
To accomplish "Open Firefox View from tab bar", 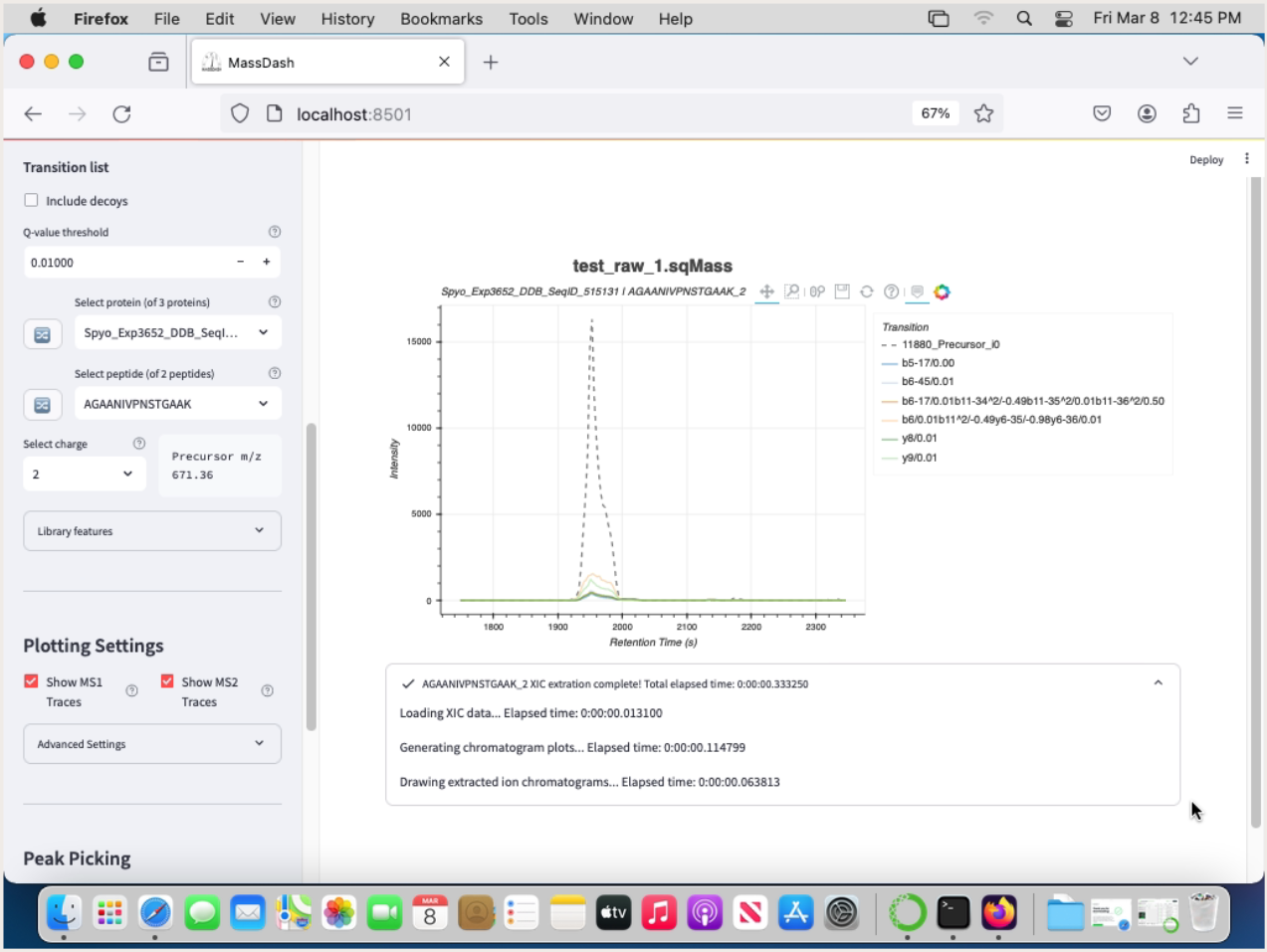I will (158, 62).
